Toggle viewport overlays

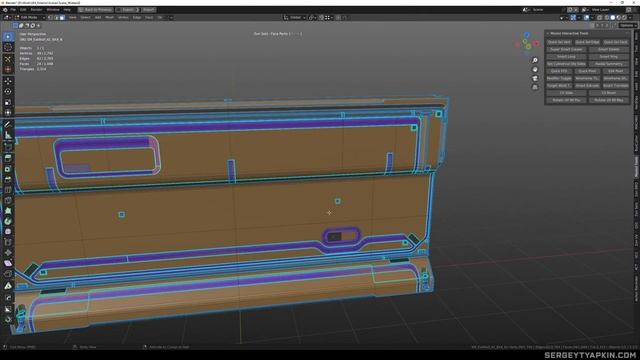[x=586, y=18]
